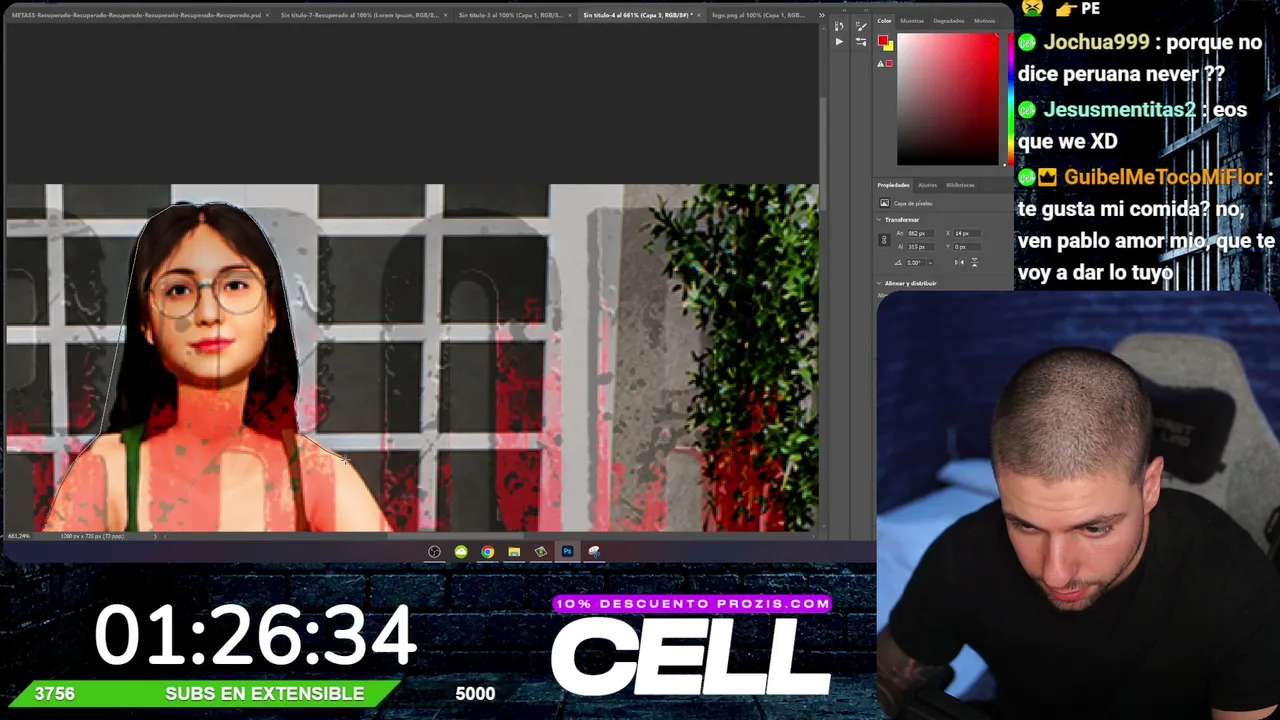Open the rotation angle dropdown
The width and height of the screenshot is (1280, 720).
[931, 263]
